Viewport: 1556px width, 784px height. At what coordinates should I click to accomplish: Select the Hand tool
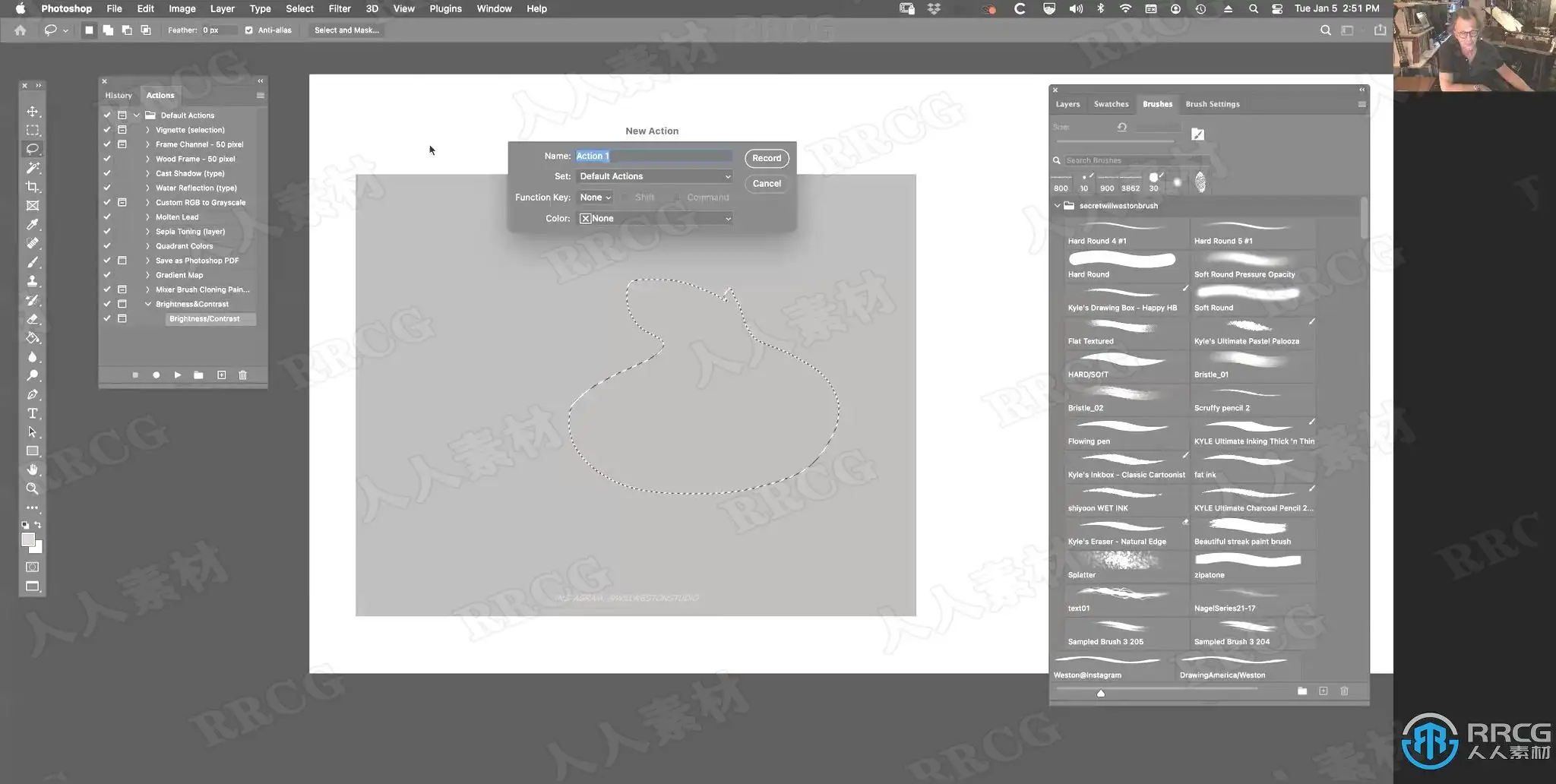[33, 469]
